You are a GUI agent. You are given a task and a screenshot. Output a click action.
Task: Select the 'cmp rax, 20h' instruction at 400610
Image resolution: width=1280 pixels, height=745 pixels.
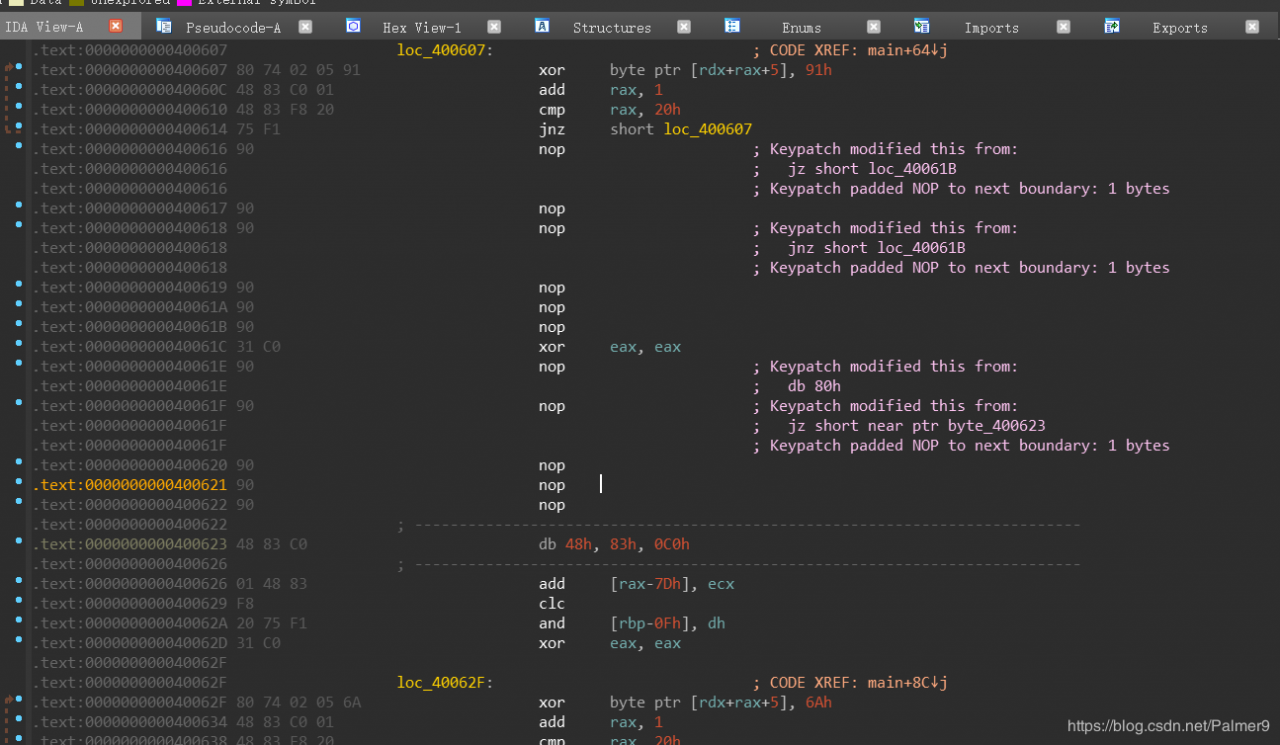coord(609,110)
